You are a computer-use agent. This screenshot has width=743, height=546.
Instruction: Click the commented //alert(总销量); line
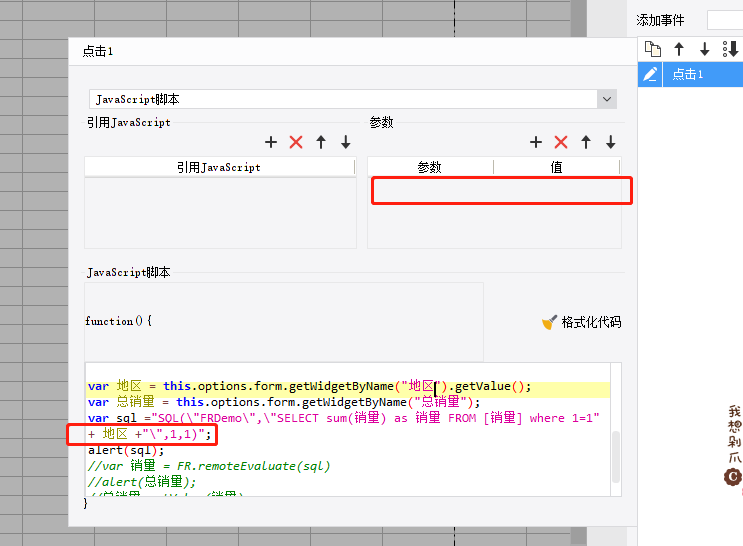[142, 482]
